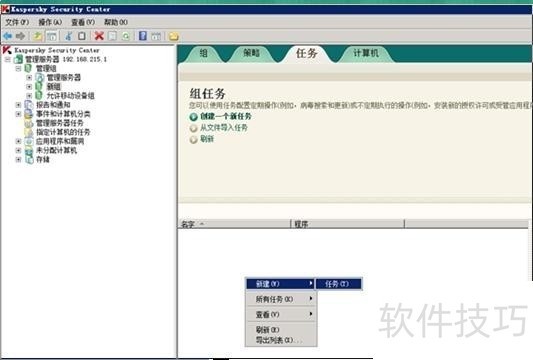This screenshot has height=360, width=533.
Task: Open the 帮助(H) menu
Action: [x=116, y=22]
